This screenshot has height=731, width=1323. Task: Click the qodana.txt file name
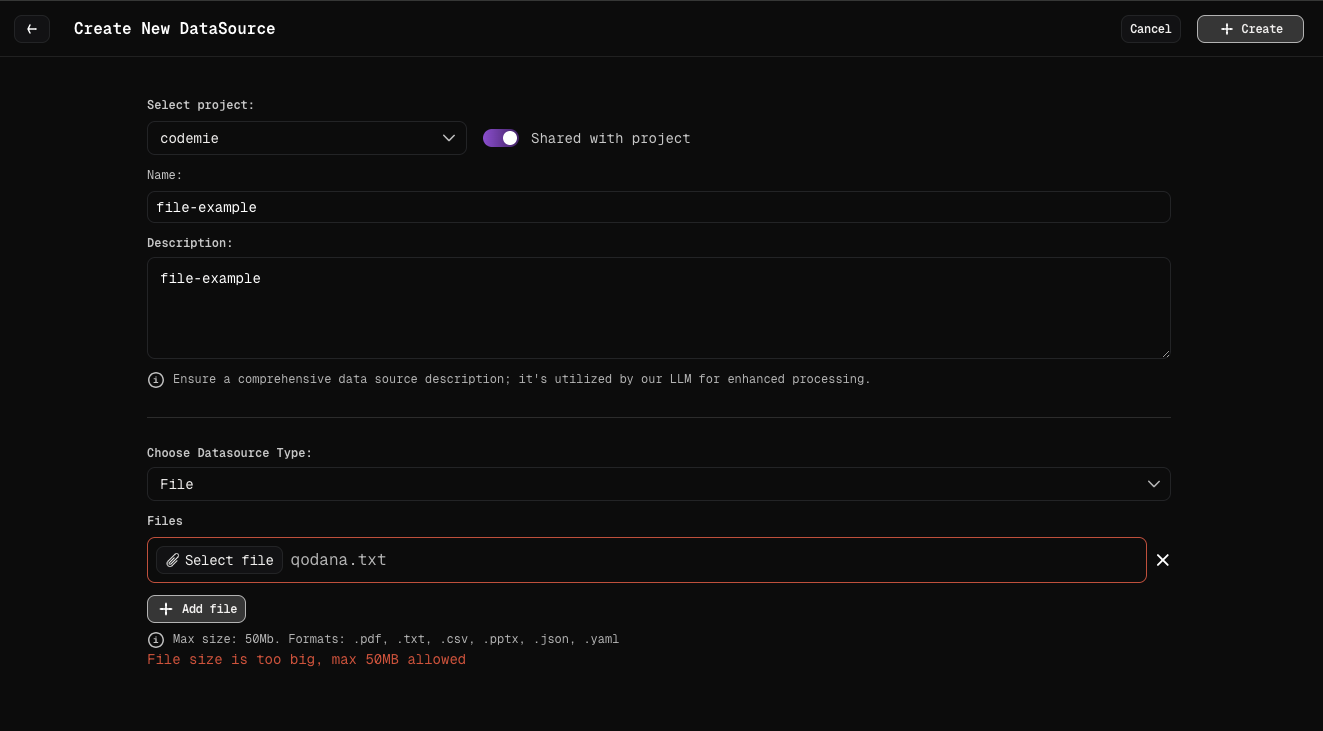[338, 560]
